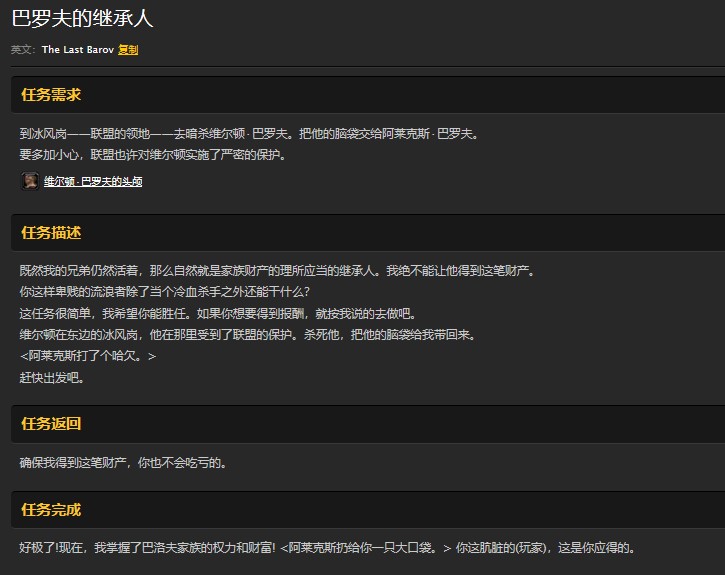Click the 任务描述 section header
Image resolution: width=725 pixels, height=575 pixels.
click(51, 233)
